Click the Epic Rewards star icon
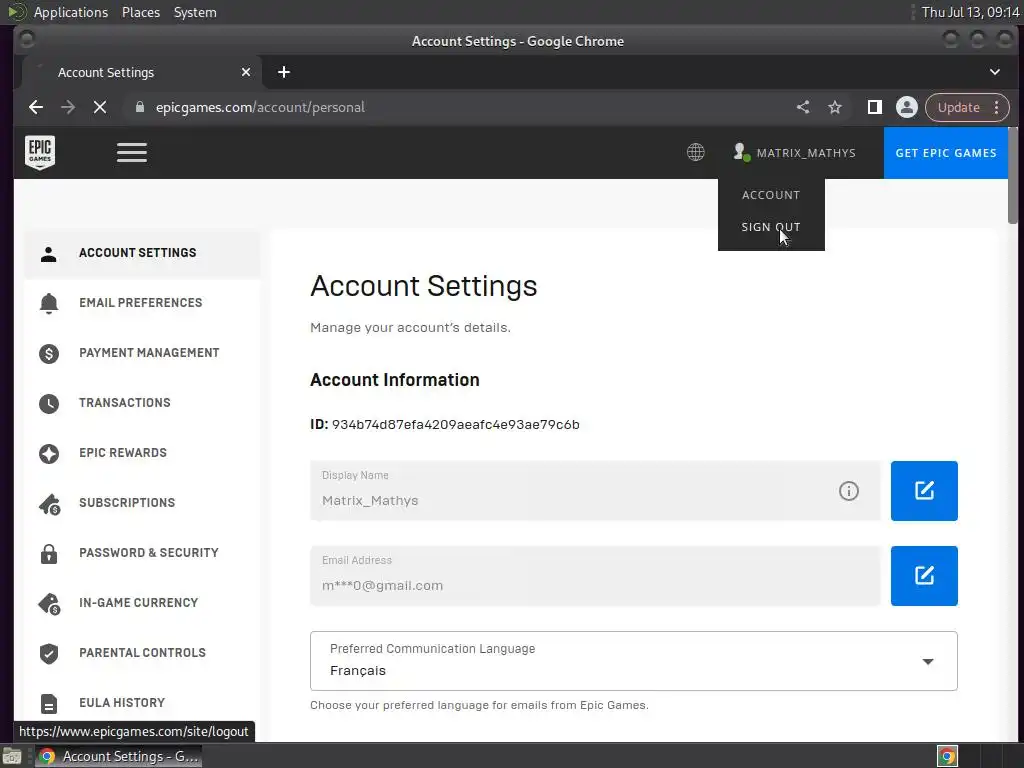 coord(48,454)
